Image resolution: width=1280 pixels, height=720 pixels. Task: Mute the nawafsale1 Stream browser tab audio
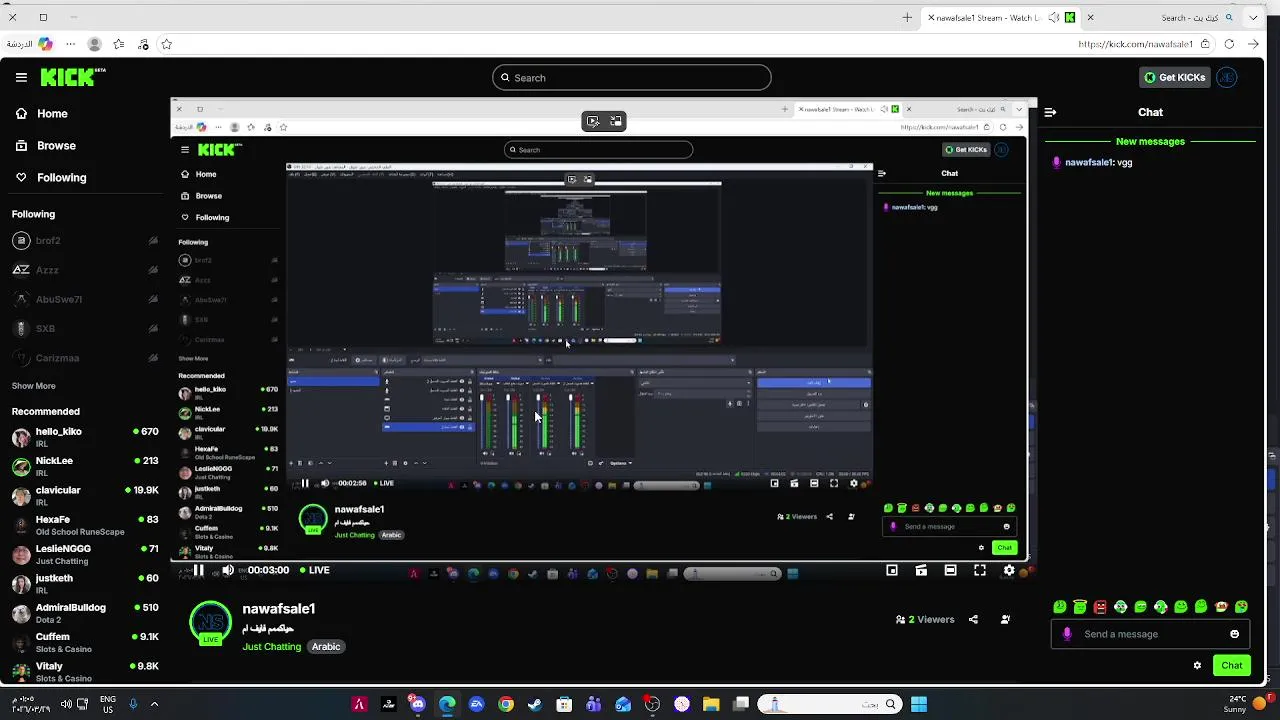[x=1053, y=17]
